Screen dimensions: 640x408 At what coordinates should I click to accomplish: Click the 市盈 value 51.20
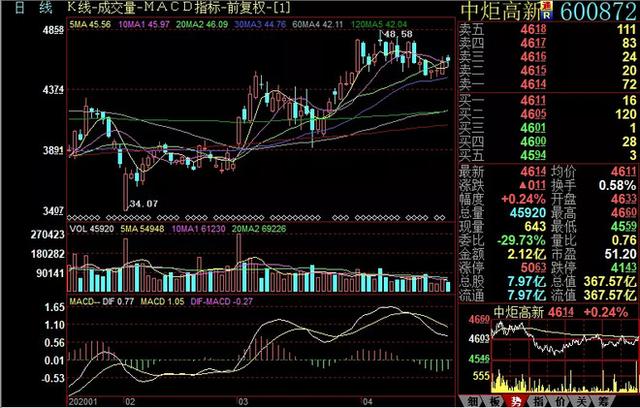[x=620, y=254]
